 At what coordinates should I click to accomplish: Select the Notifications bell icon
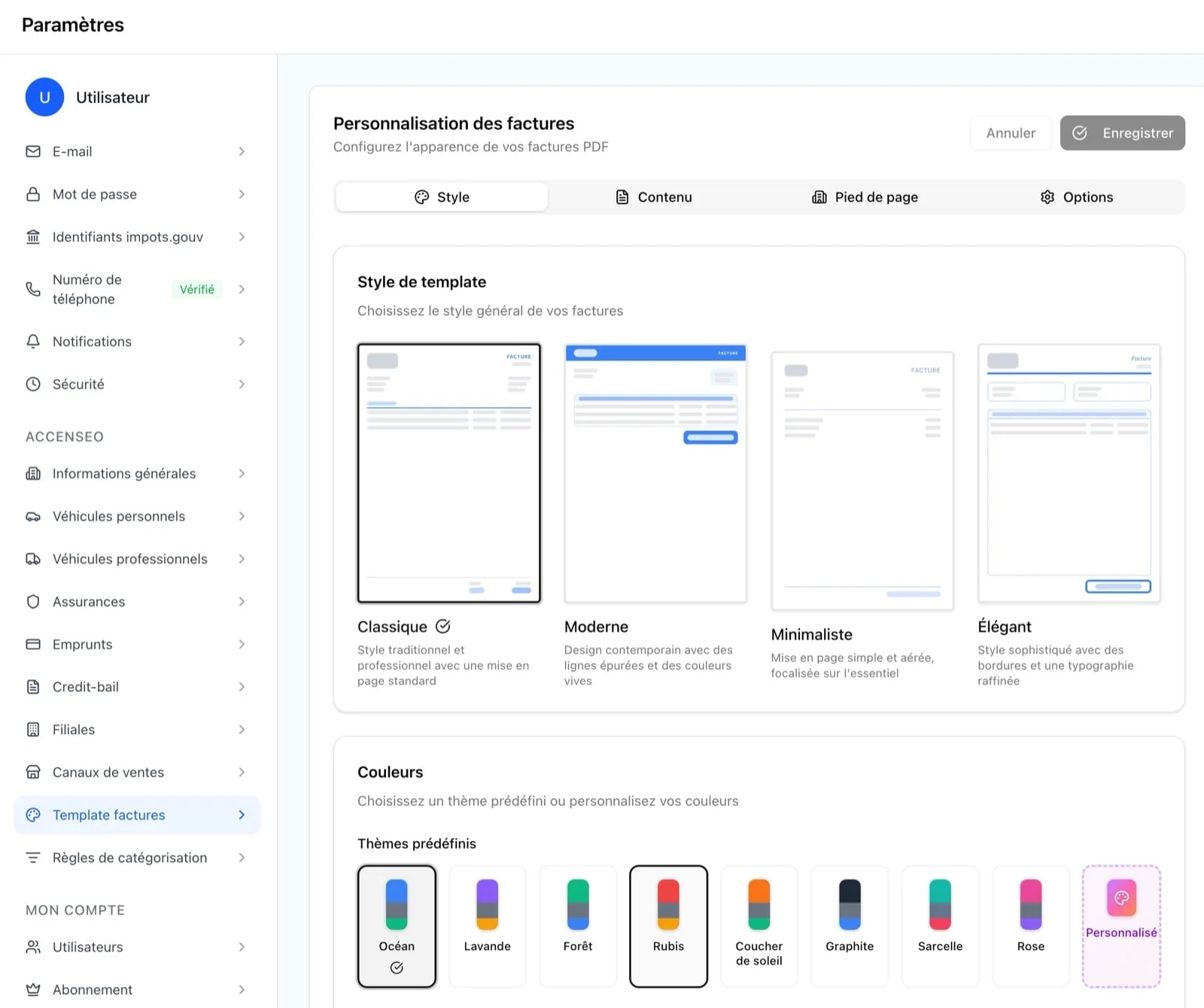[32, 342]
